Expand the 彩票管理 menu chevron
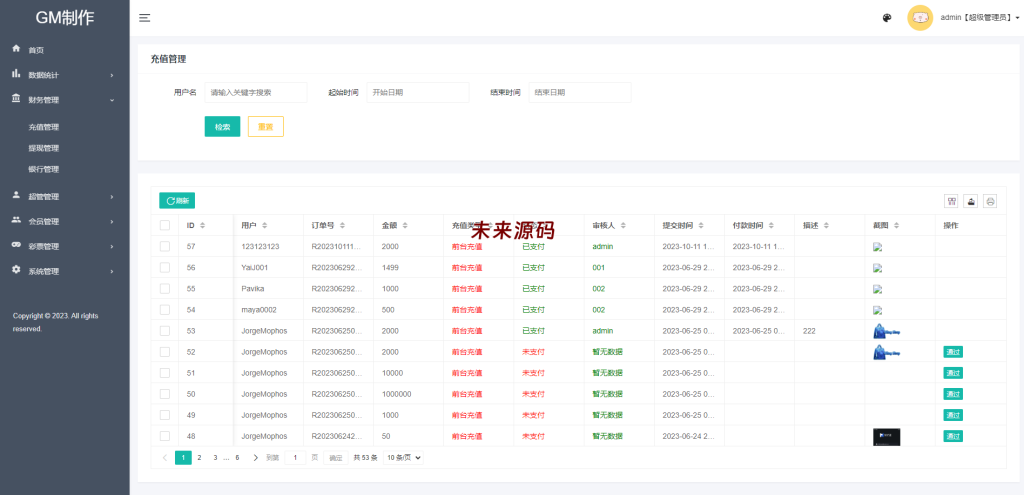Viewport: 1024px width, 495px height. tap(112, 246)
